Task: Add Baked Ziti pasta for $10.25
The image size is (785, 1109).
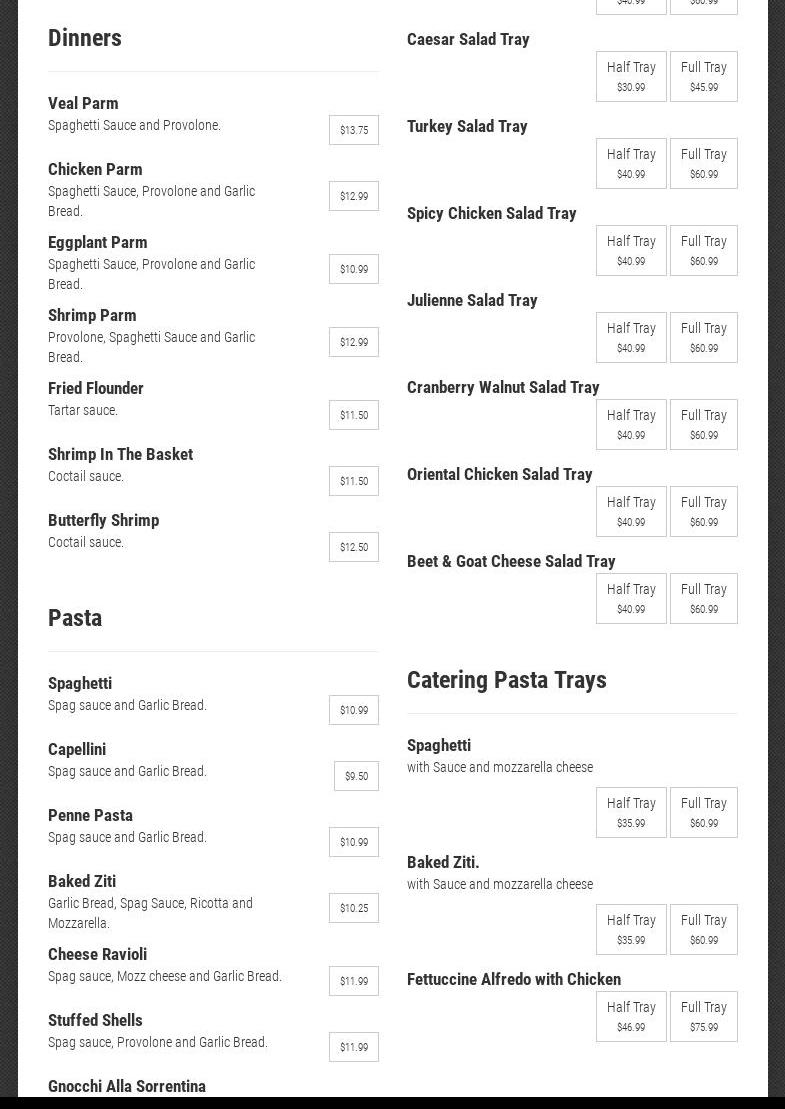Action: tap(354, 908)
